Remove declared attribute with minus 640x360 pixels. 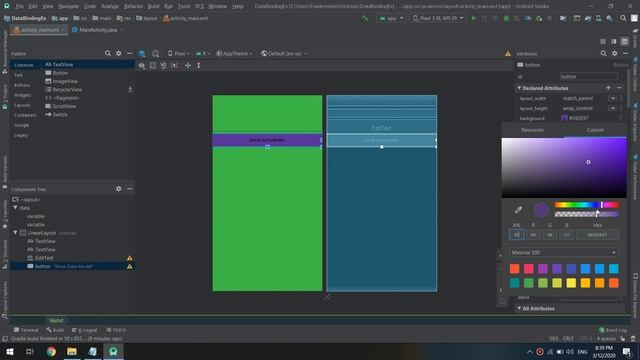point(619,88)
